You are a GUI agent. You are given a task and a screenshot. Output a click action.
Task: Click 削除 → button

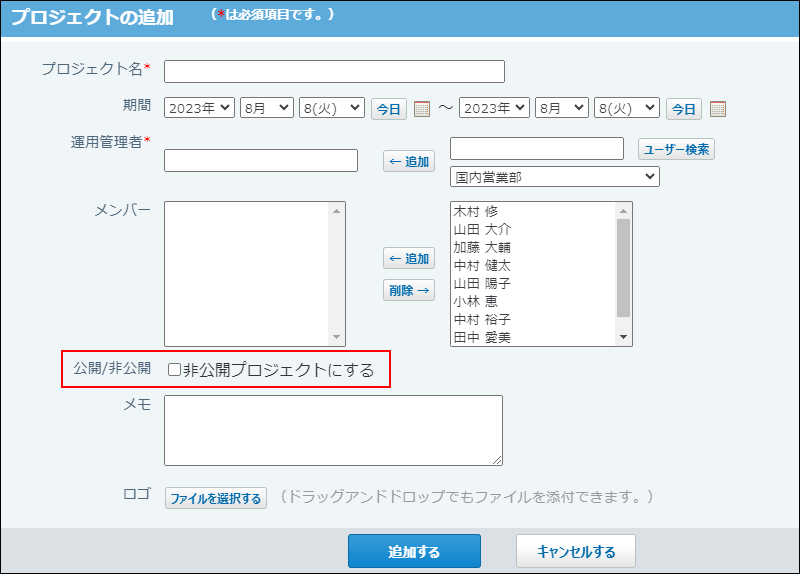click(x=409, y=290)
